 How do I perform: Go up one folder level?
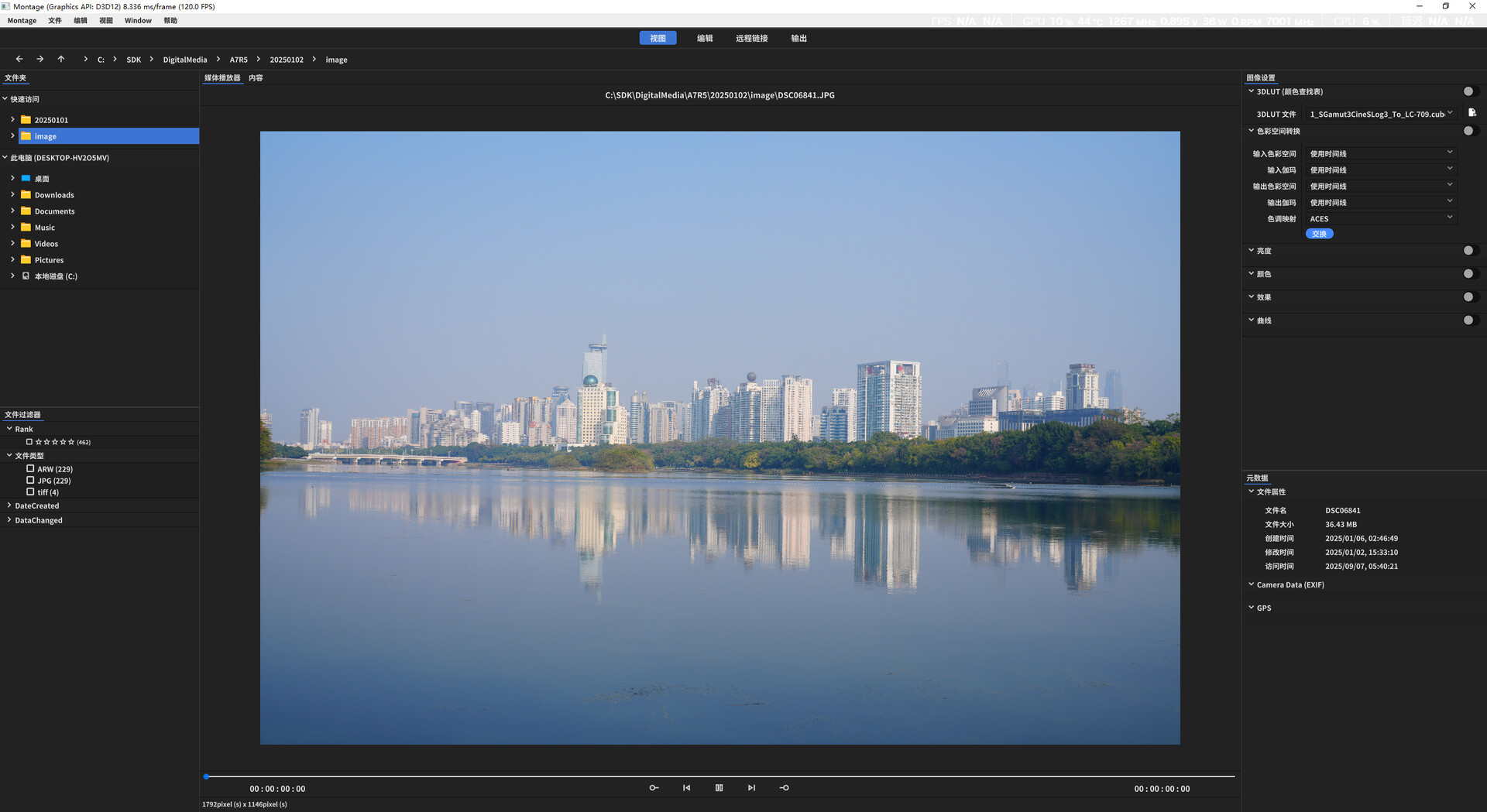point(61,59)
